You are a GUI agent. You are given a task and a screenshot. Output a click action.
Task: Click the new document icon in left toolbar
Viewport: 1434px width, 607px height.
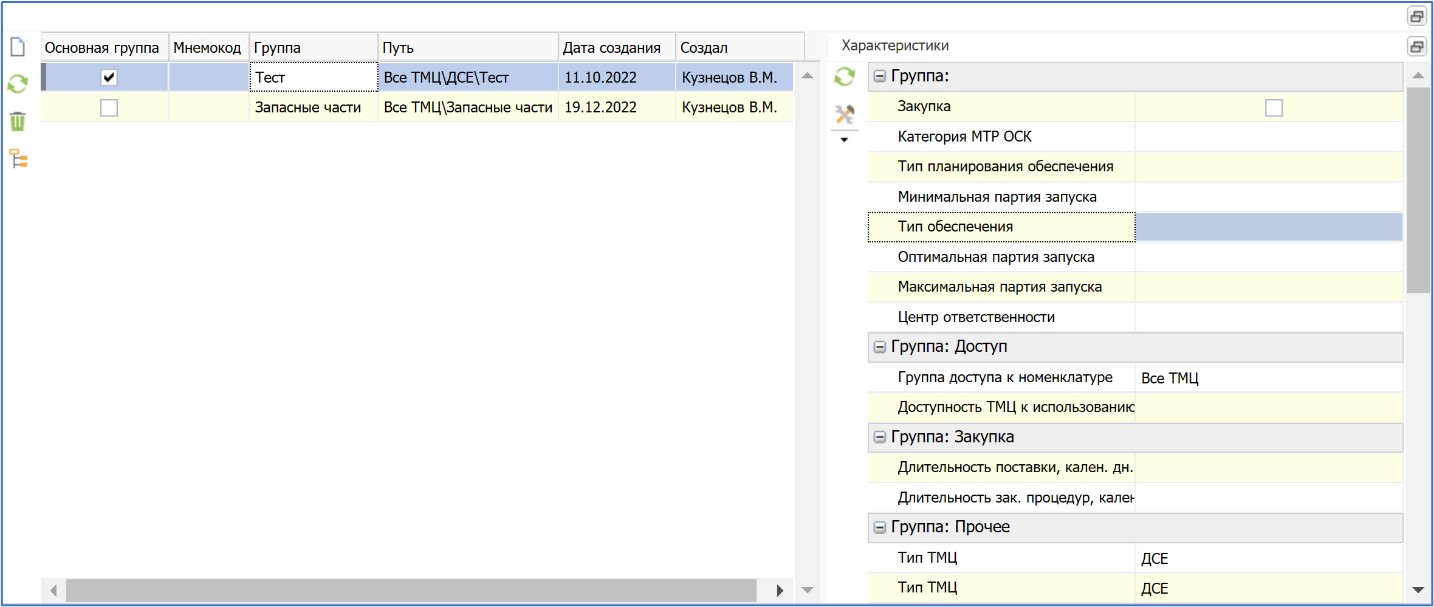coord(17,47)
